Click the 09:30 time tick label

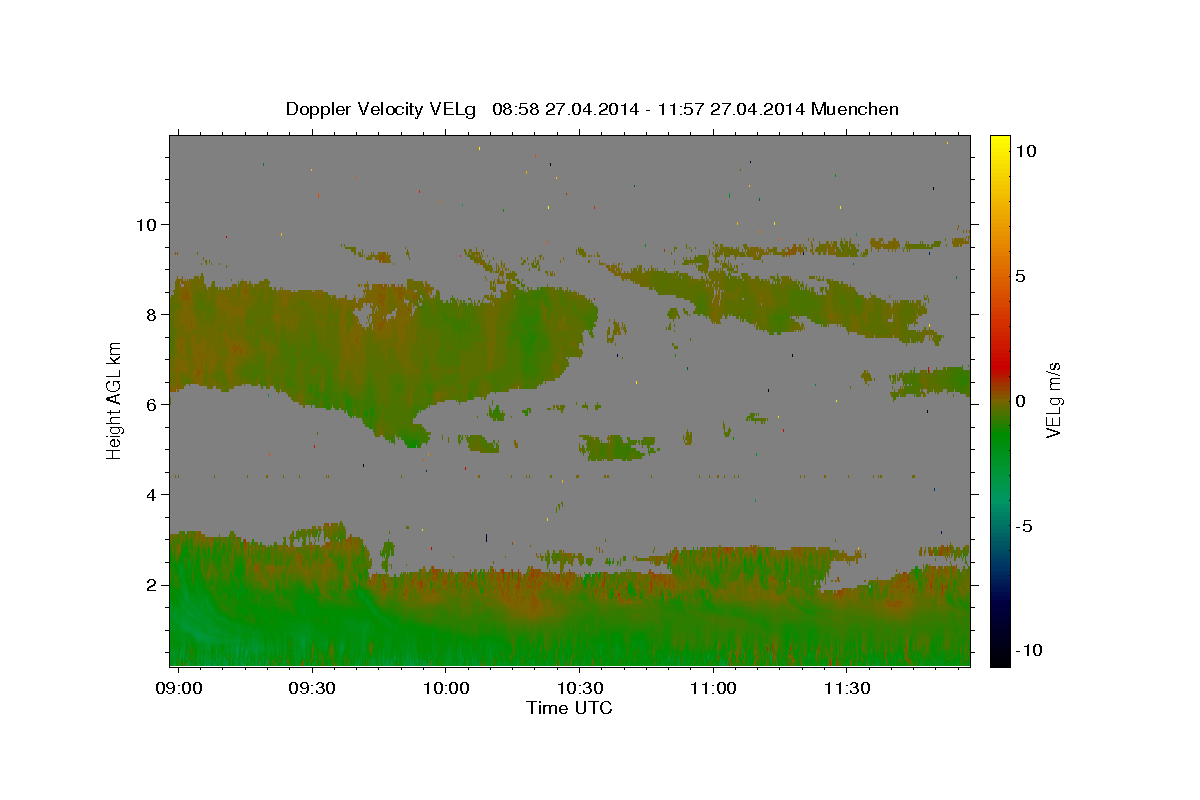click(x=312, y=688)
